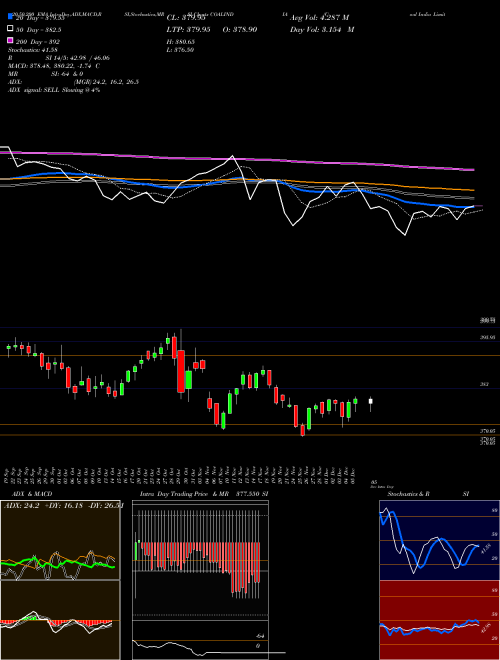Image resolution: width=500 pixels, height=660 pixels.
Task: Click the blue Stochastics chart panel
Action: (x=439, y=540)
